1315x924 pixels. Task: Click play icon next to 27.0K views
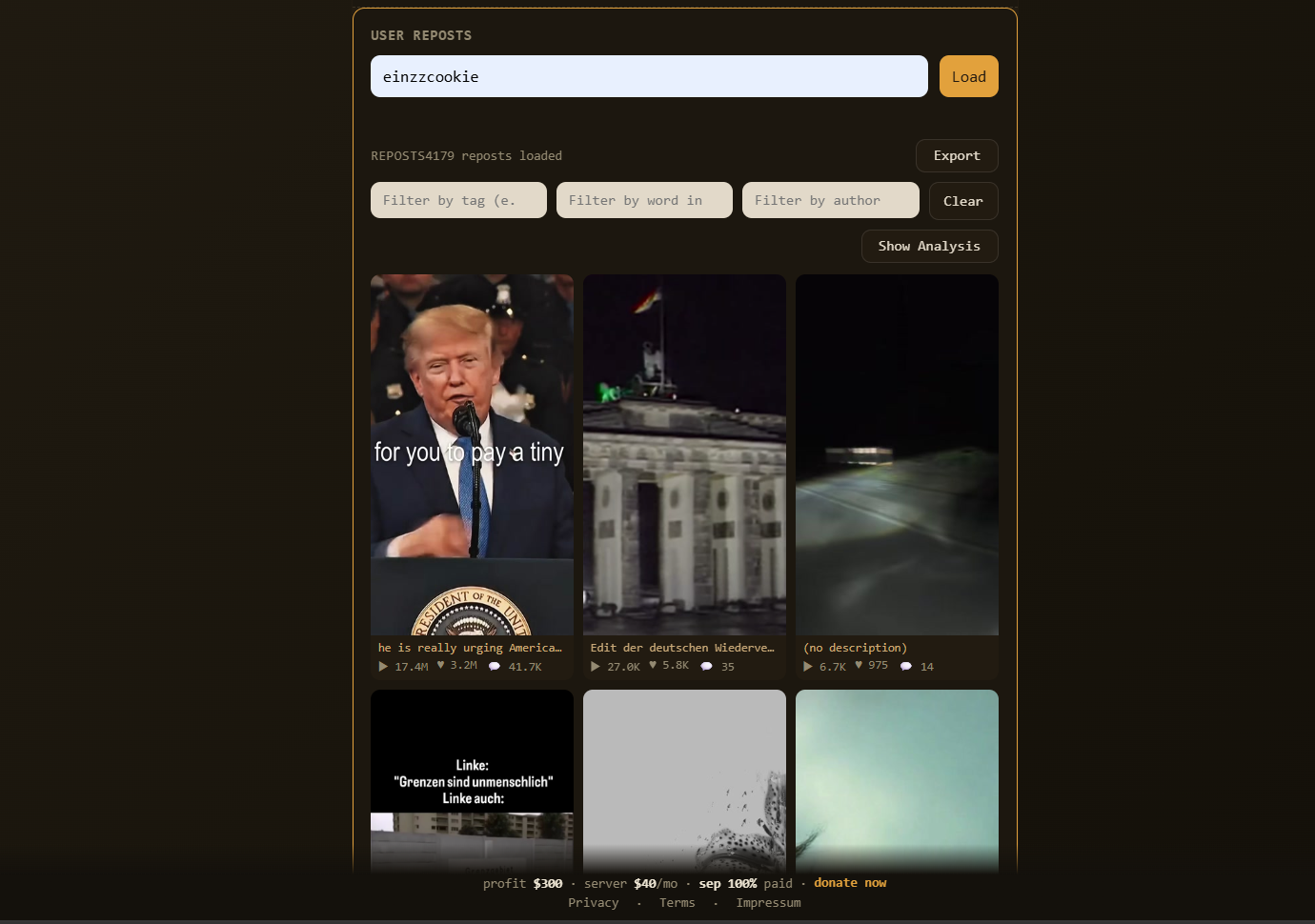coord(596,667)
